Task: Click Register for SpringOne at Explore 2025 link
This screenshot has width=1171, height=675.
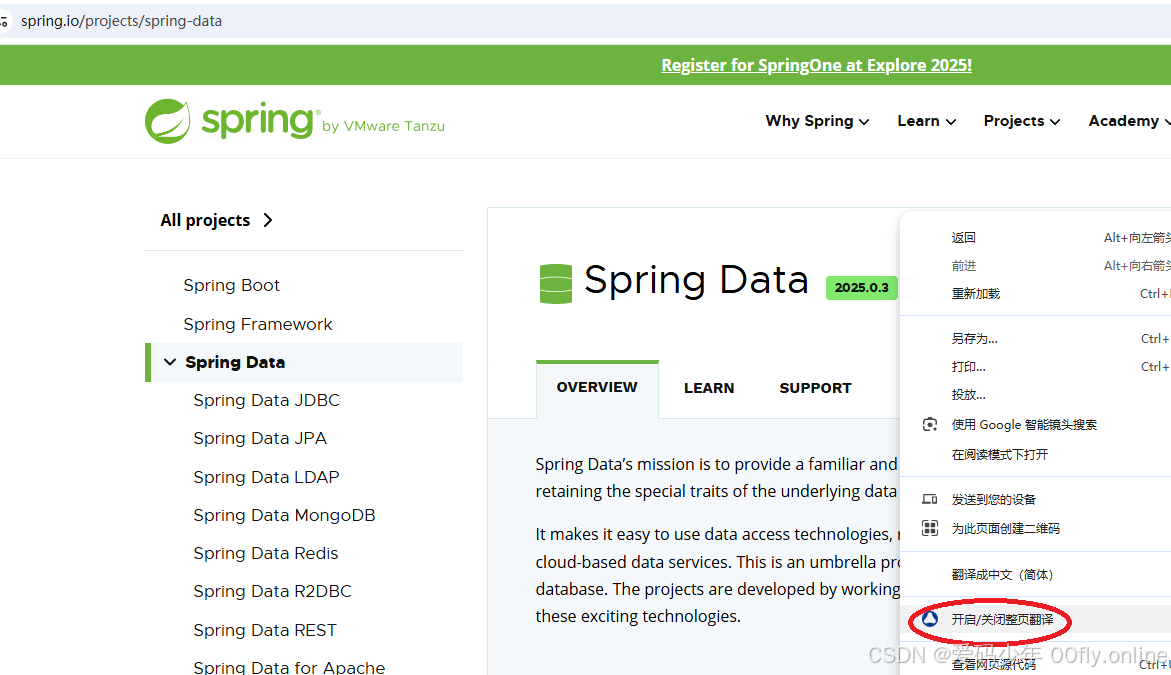Action: (x=816, y=65)
